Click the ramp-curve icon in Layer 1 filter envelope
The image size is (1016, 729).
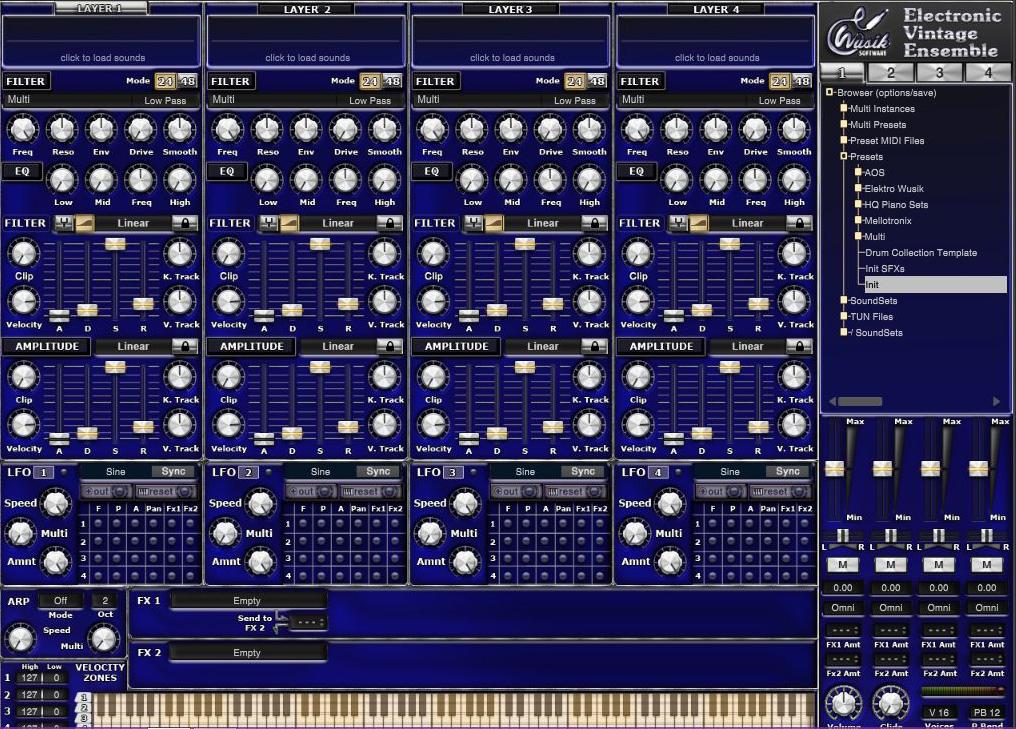[85, 223]
